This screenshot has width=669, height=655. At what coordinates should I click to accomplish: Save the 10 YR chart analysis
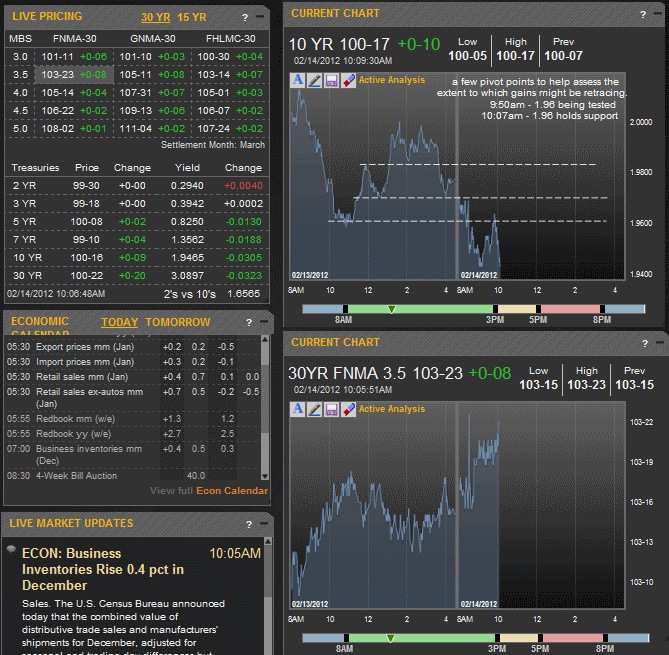click(x=331, y=81)
